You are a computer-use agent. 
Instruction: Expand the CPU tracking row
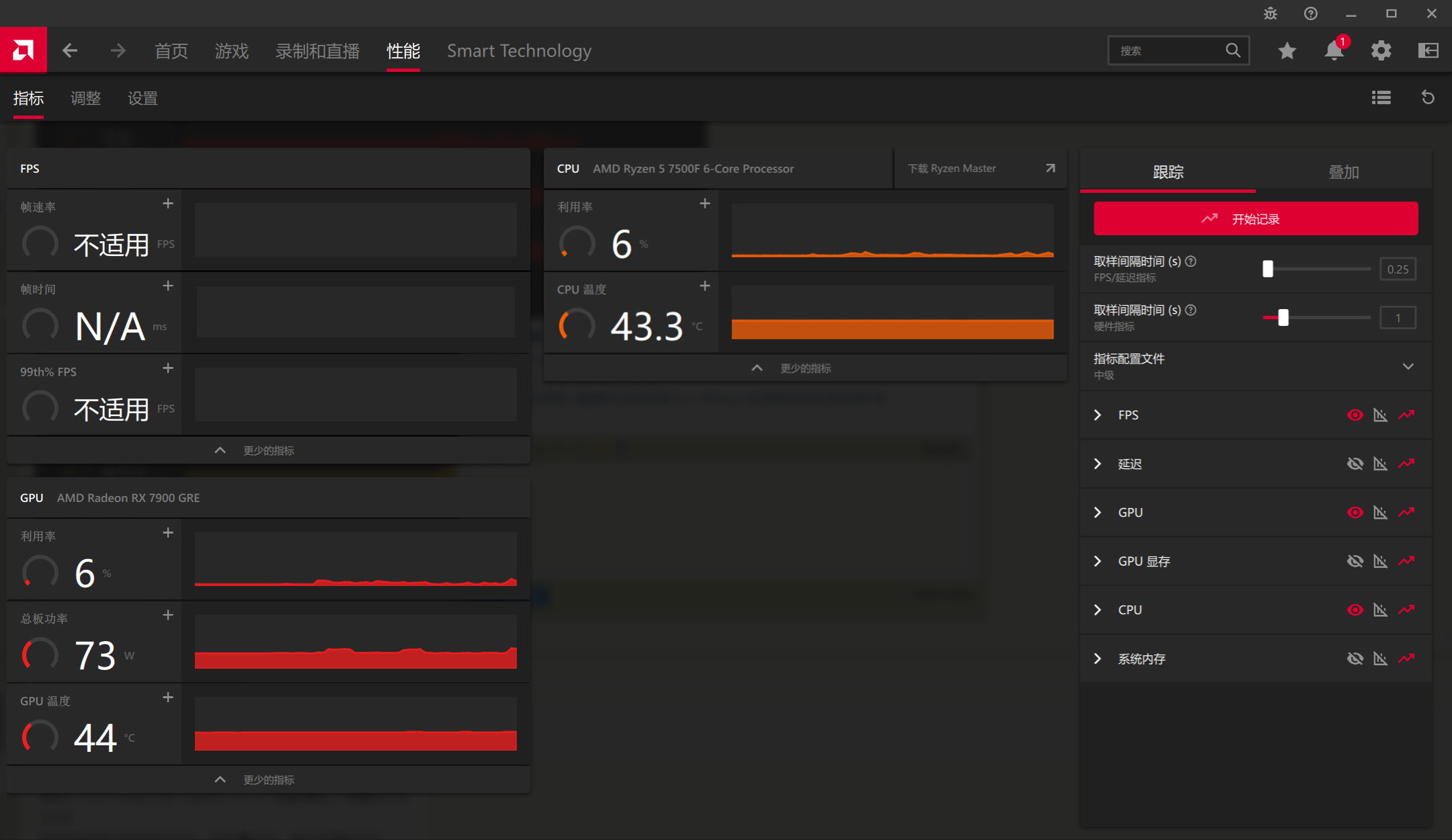click(x=1098, y=610)
